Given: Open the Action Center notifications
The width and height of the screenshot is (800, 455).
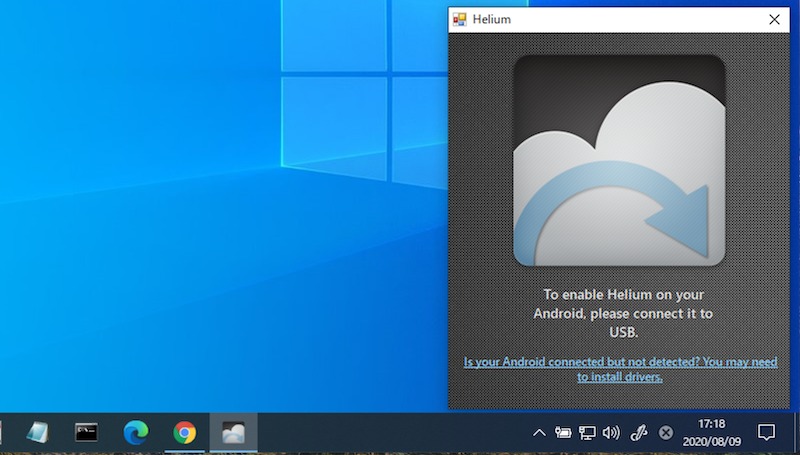Looking at the screenshot, I should click(x=766, y=433).
